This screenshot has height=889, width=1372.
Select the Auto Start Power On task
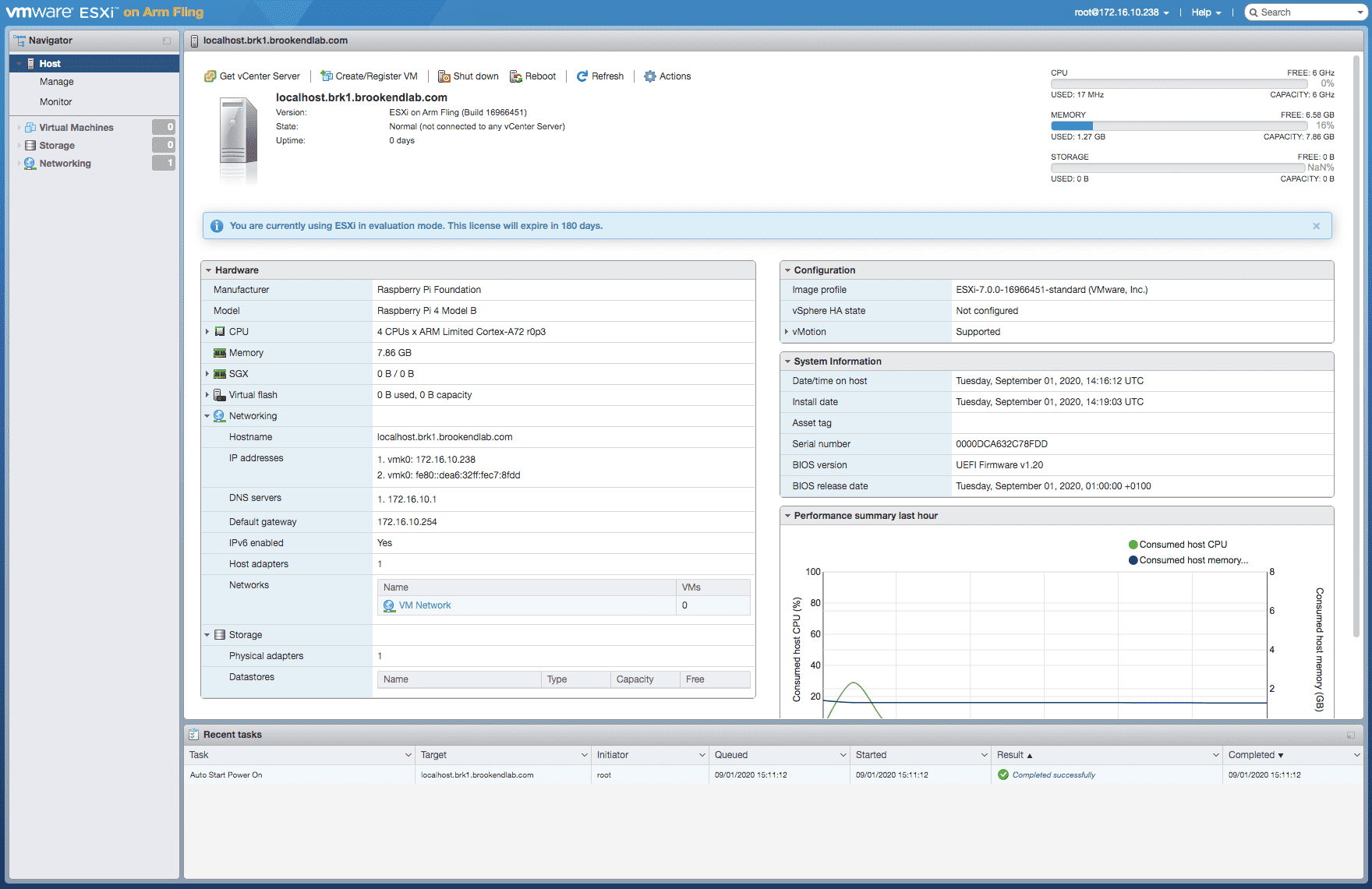pyautogui.click(x=773, y=775)
